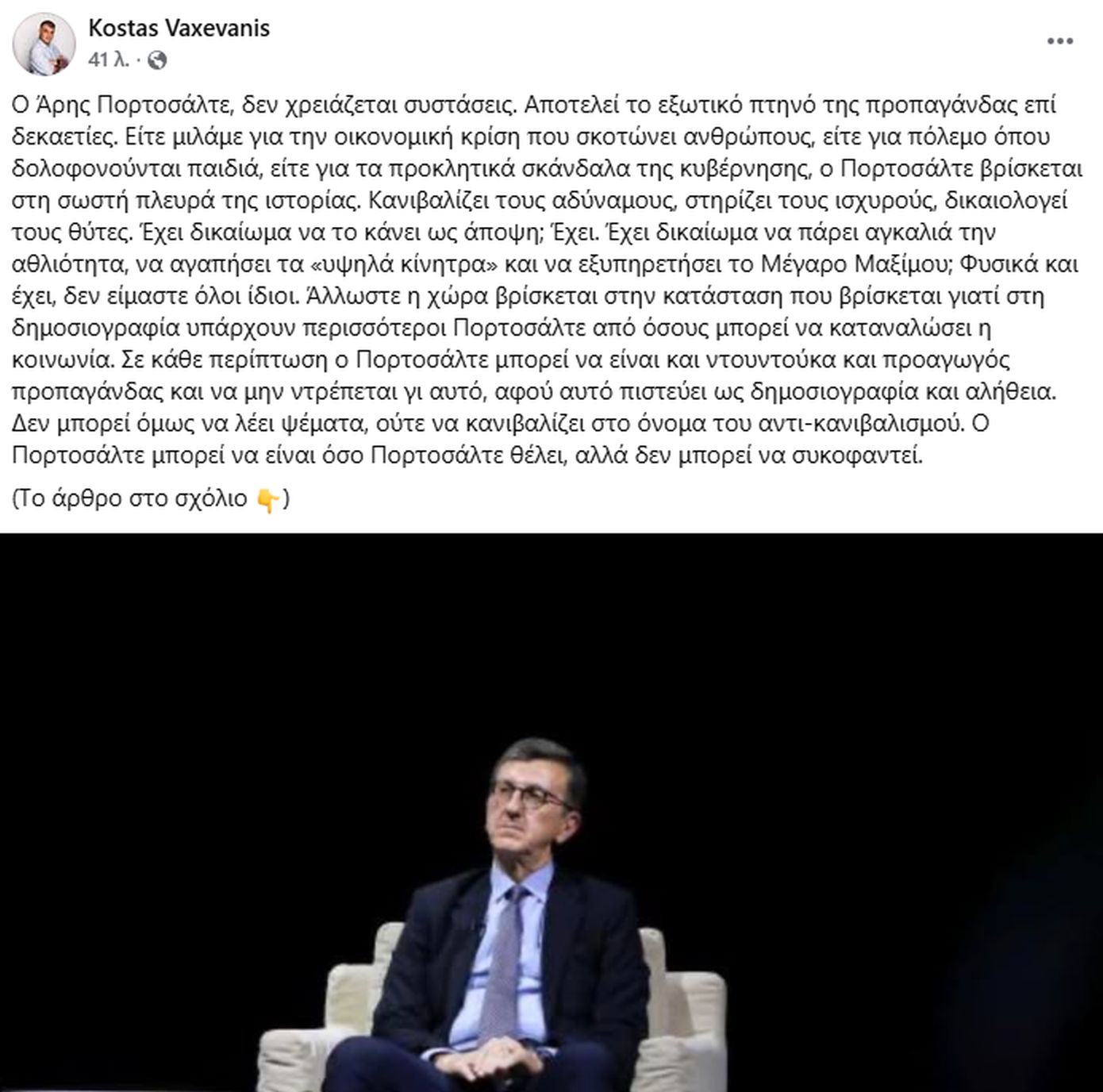Open Kostas Vaxevanis profile picture
The image size is (1103, 1092).
point(44,44)
